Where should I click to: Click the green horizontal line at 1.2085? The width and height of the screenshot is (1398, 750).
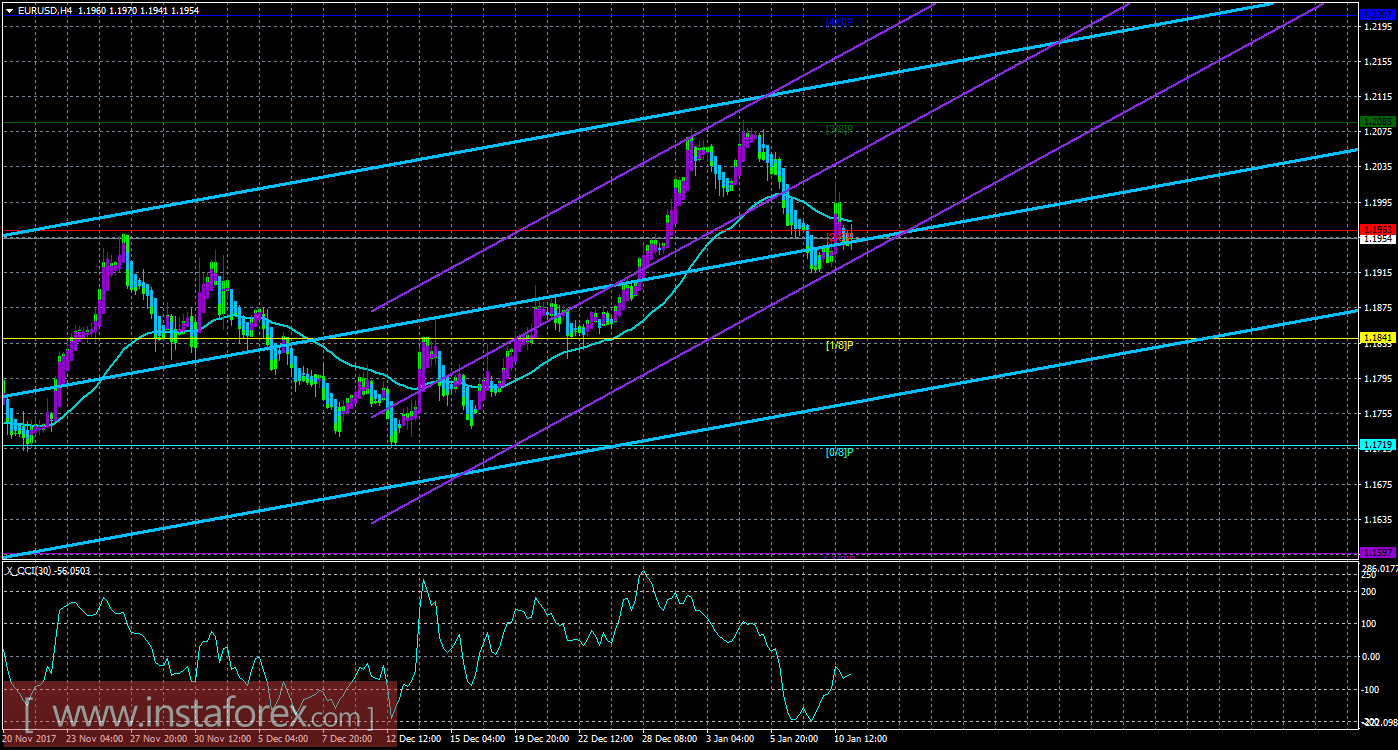pyautogui.click(x=680, y=122)
